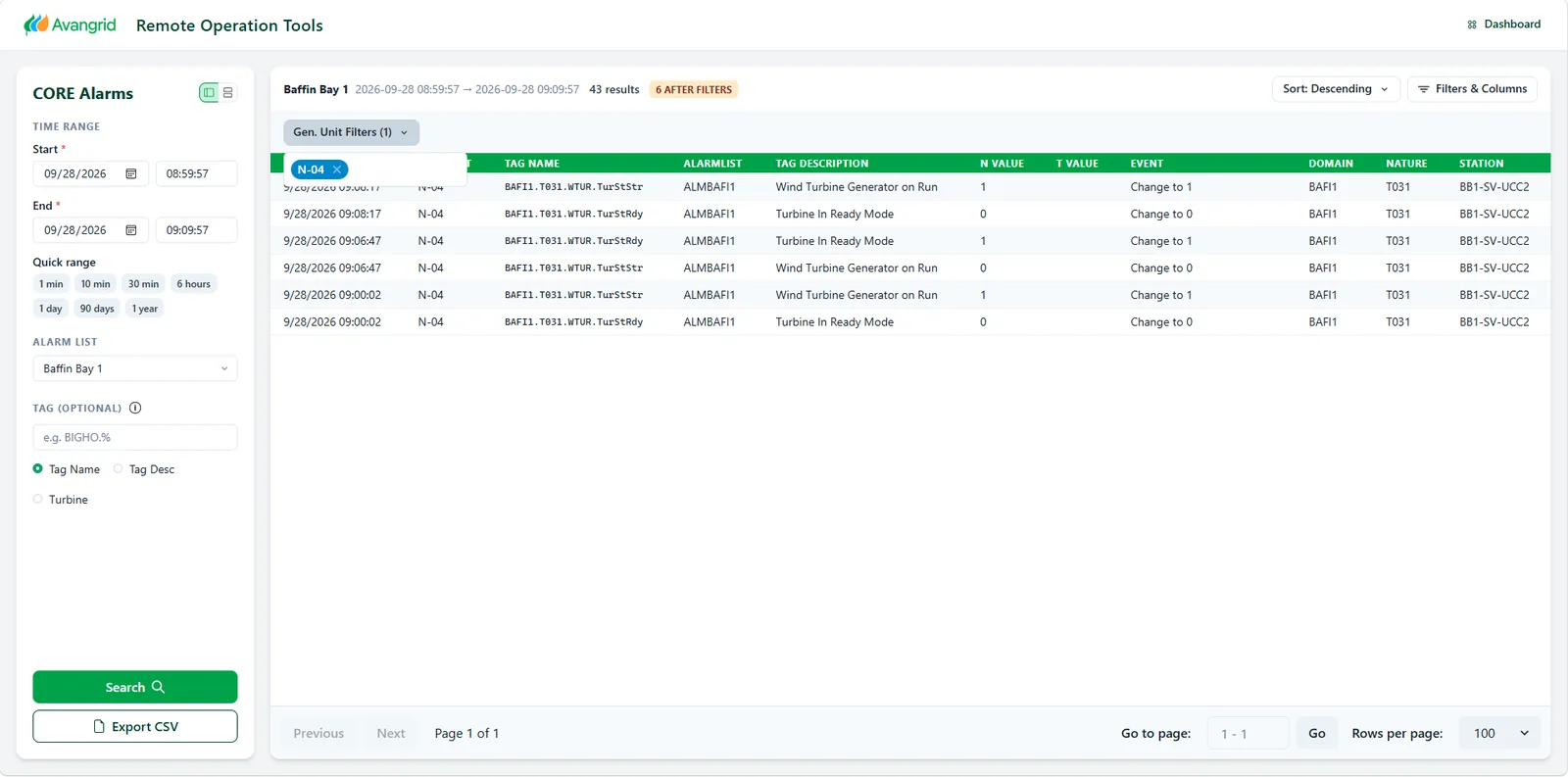The image size is (1568, 777).
Task: Click the Go button
Action: (1317, 734)
